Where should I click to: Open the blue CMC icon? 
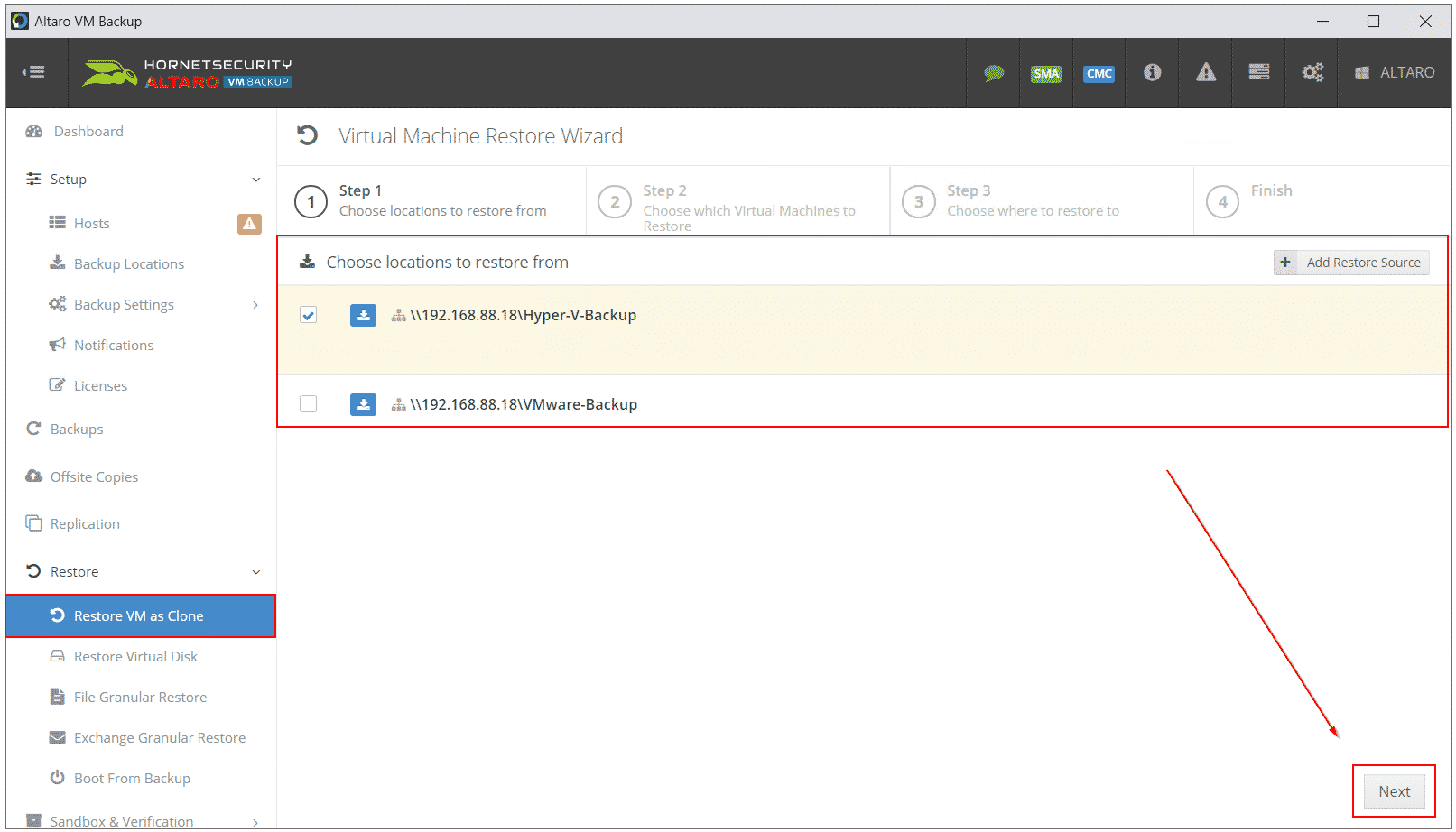tap(1099, 73)
